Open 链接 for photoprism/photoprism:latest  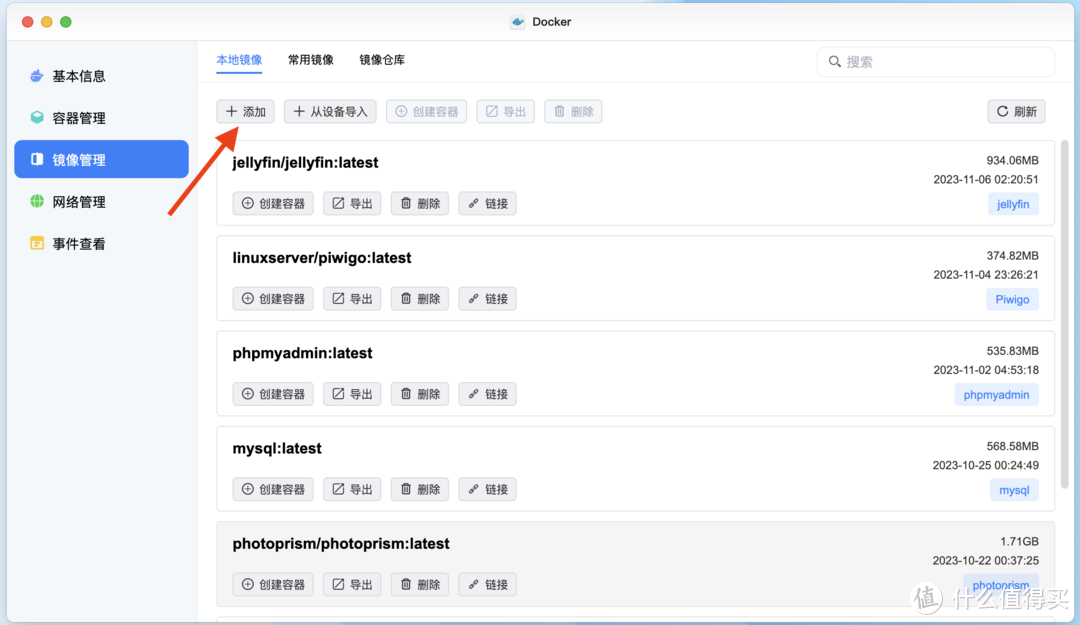point(488,584)
